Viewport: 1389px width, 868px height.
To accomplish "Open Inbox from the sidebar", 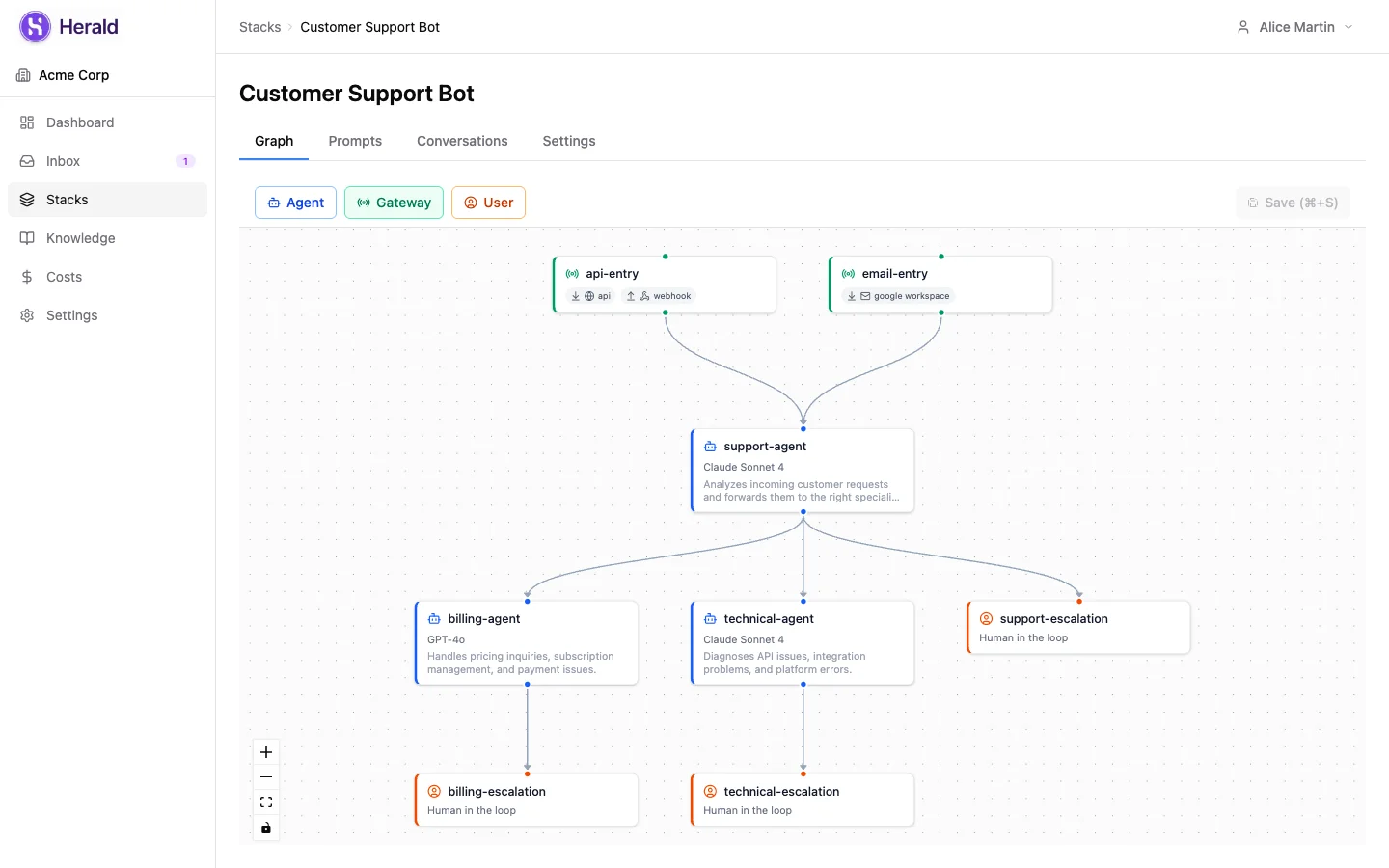I will 63,161.
